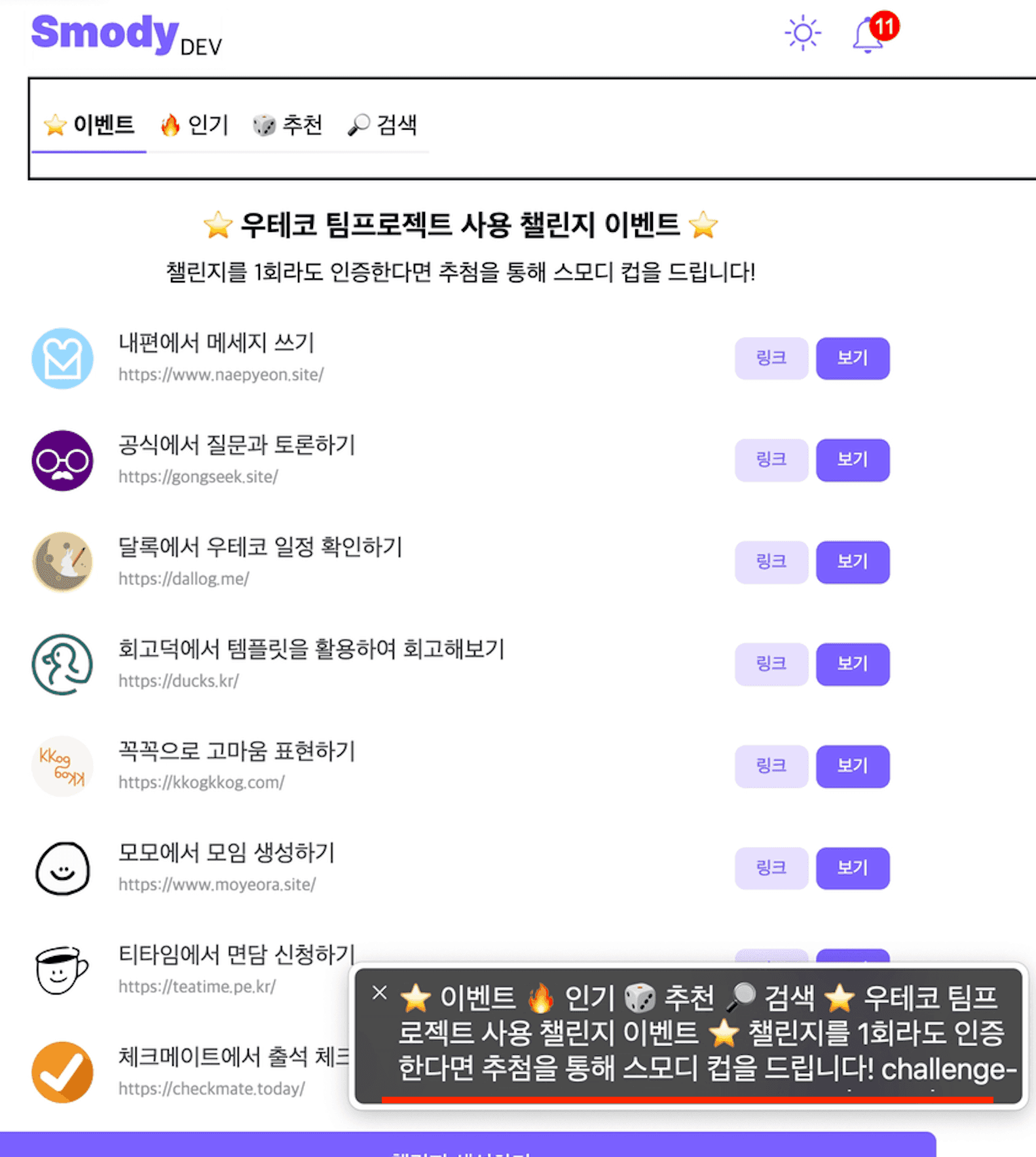Click the 내편 envelope heart icon
The width and height of the screenshot is (1036, 1157).
tap(62, 358)
